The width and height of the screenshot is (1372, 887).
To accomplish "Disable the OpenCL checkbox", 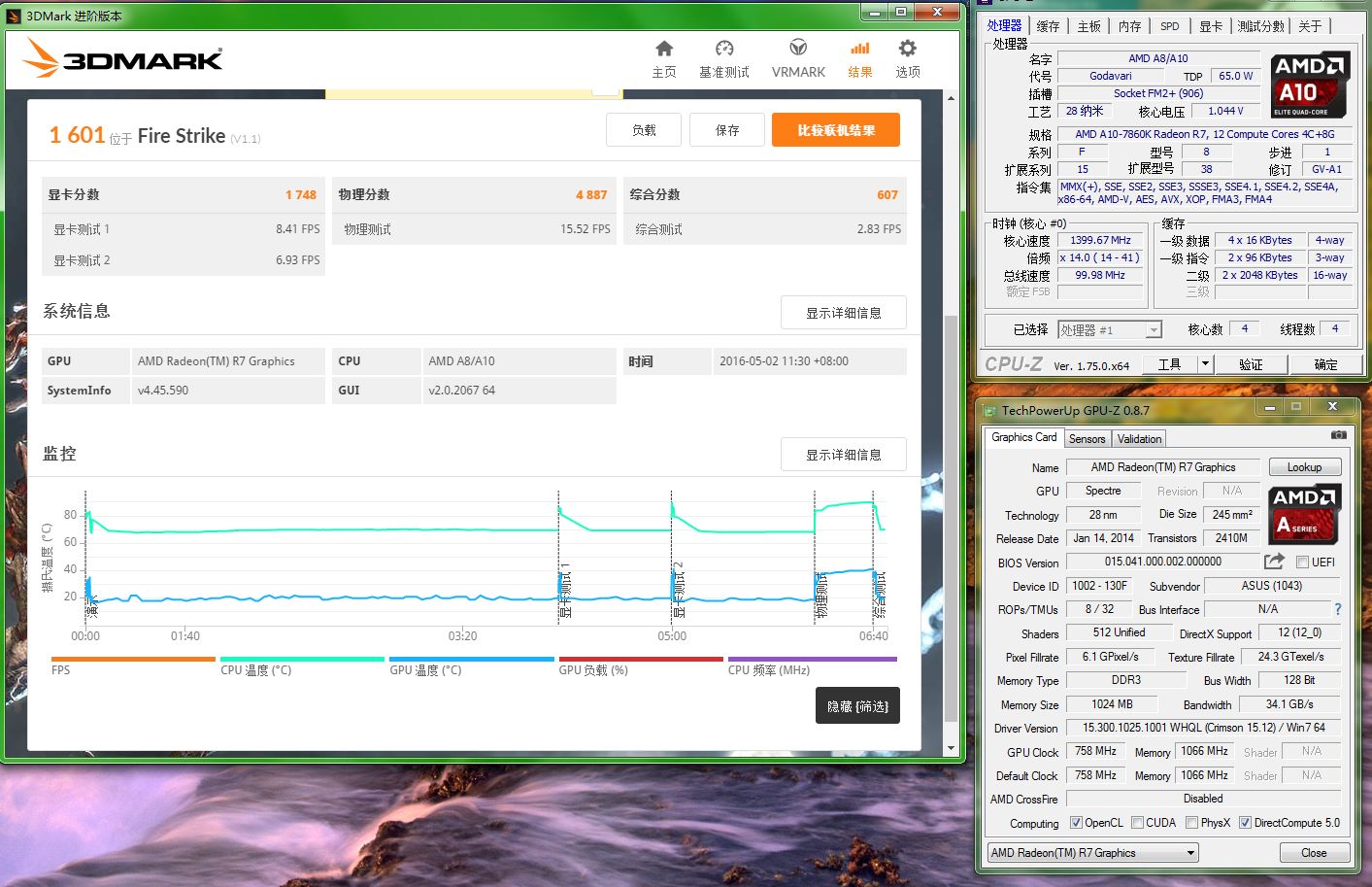I will [x=1076, y=822].
